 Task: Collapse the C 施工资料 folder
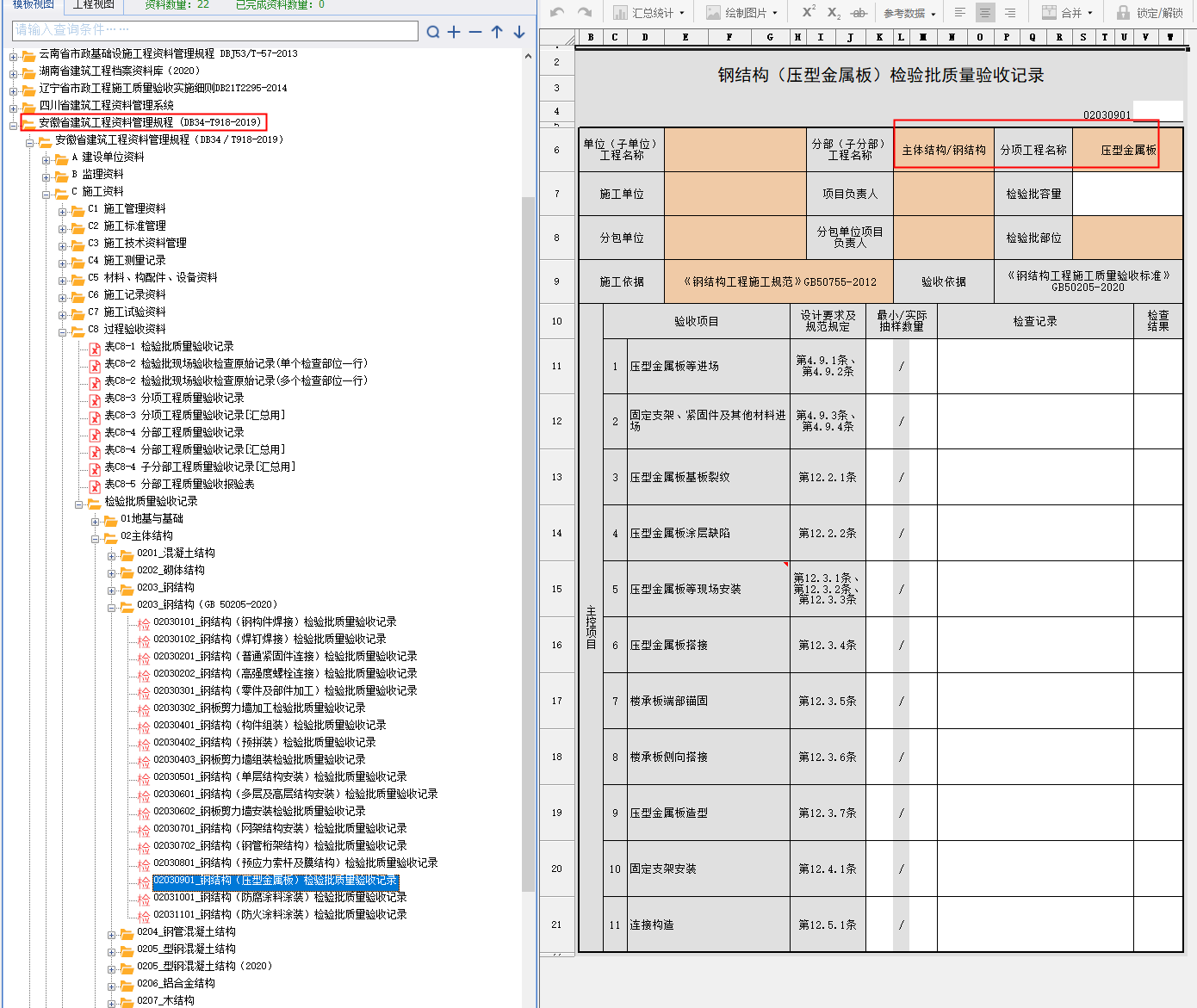point(46,195)
